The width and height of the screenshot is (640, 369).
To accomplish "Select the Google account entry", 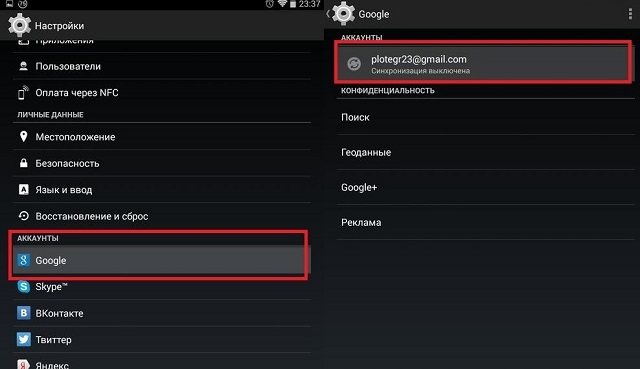I will tap(162, 260).
